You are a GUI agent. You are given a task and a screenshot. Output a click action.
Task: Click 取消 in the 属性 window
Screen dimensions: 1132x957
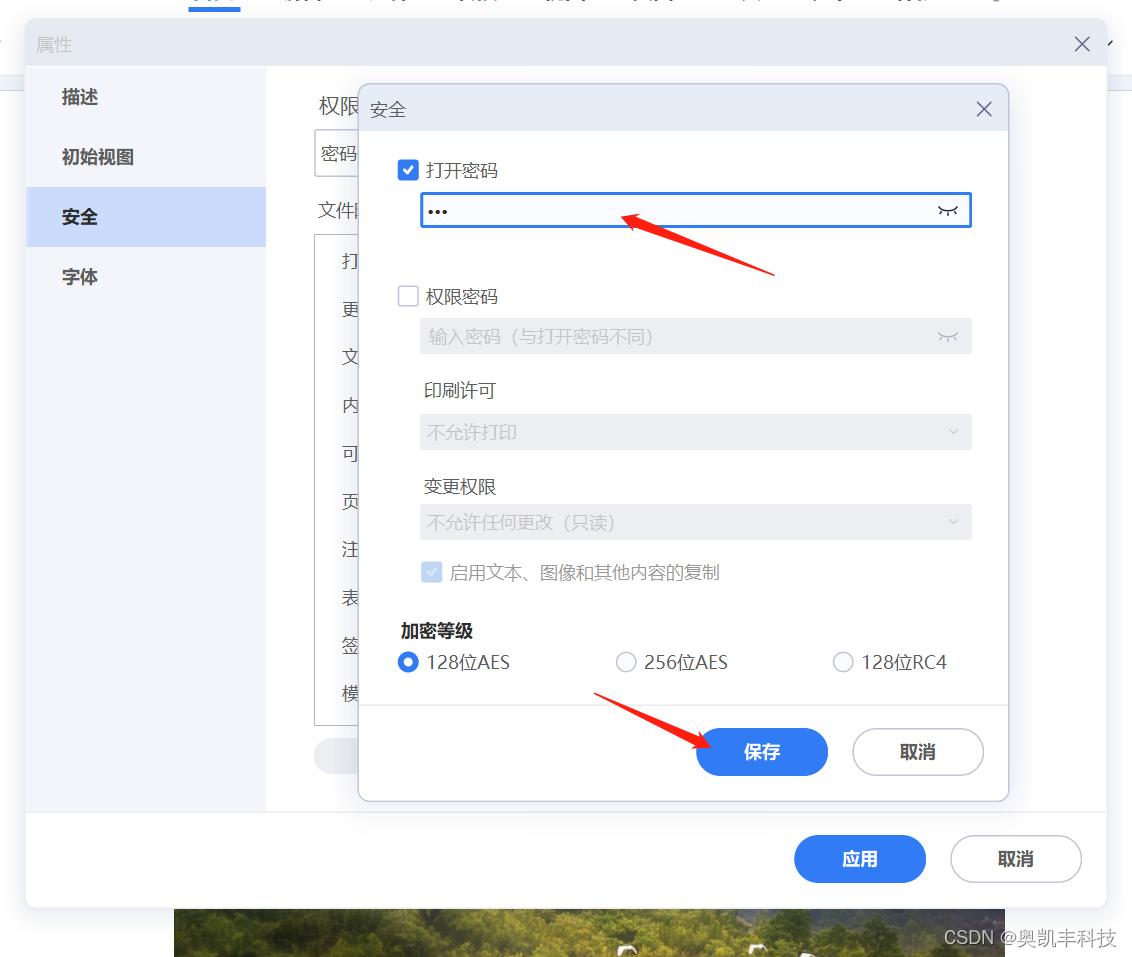pyautogui.click(x=1016, y=859)
